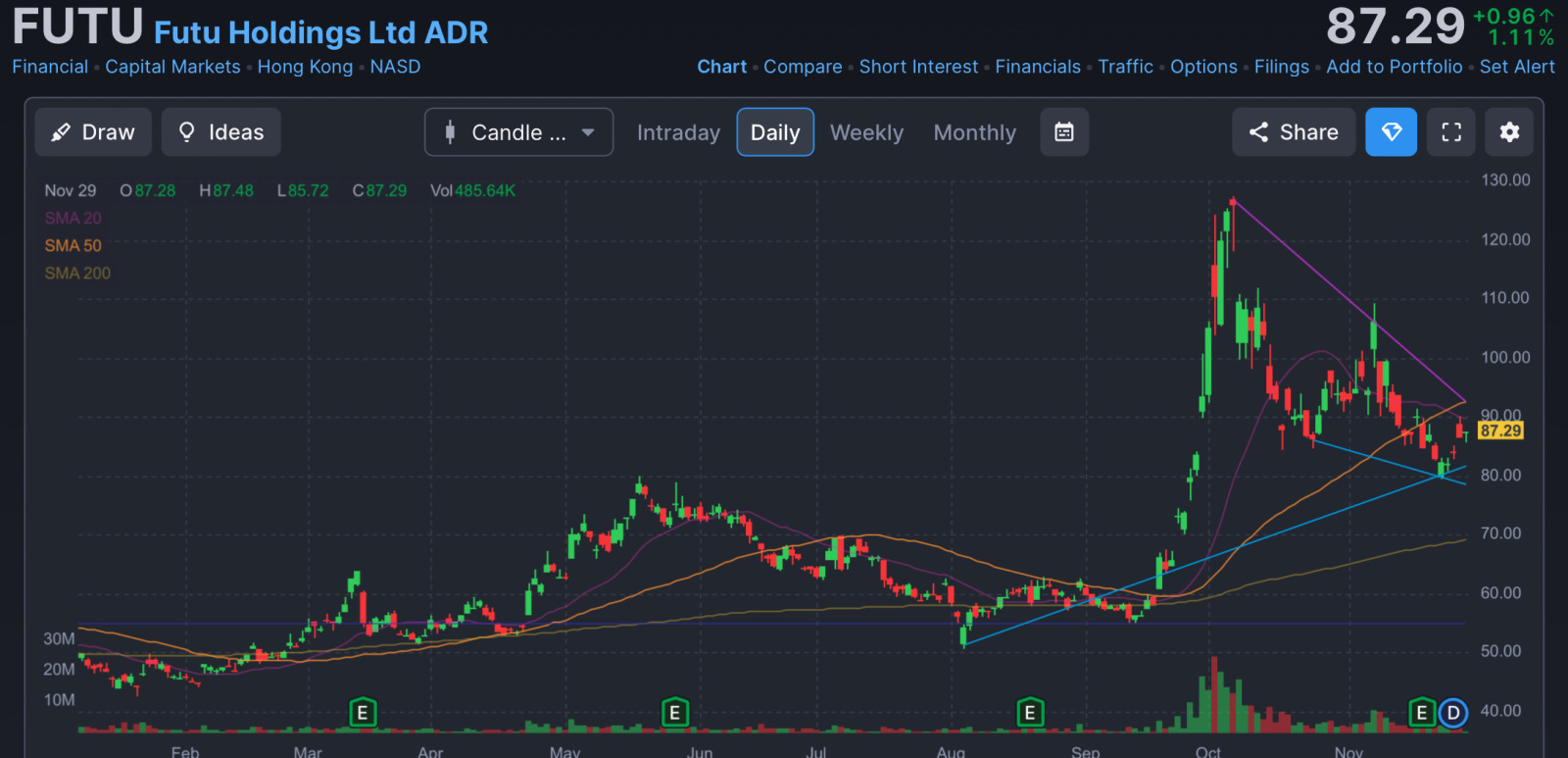
Task: Open the Chart page link
Action: coord(721,67)
